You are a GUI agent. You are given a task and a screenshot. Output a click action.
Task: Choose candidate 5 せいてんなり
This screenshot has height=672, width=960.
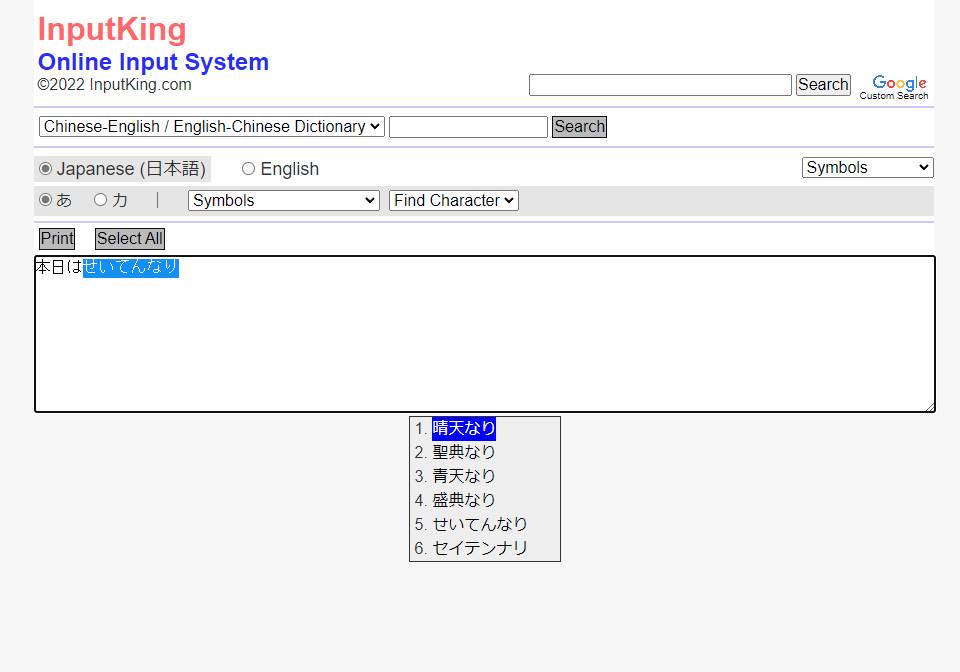(x=479, y=524)
